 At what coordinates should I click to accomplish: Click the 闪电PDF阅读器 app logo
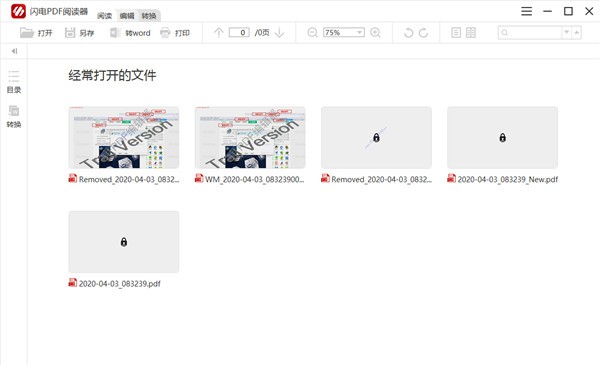tap(18, 11)
